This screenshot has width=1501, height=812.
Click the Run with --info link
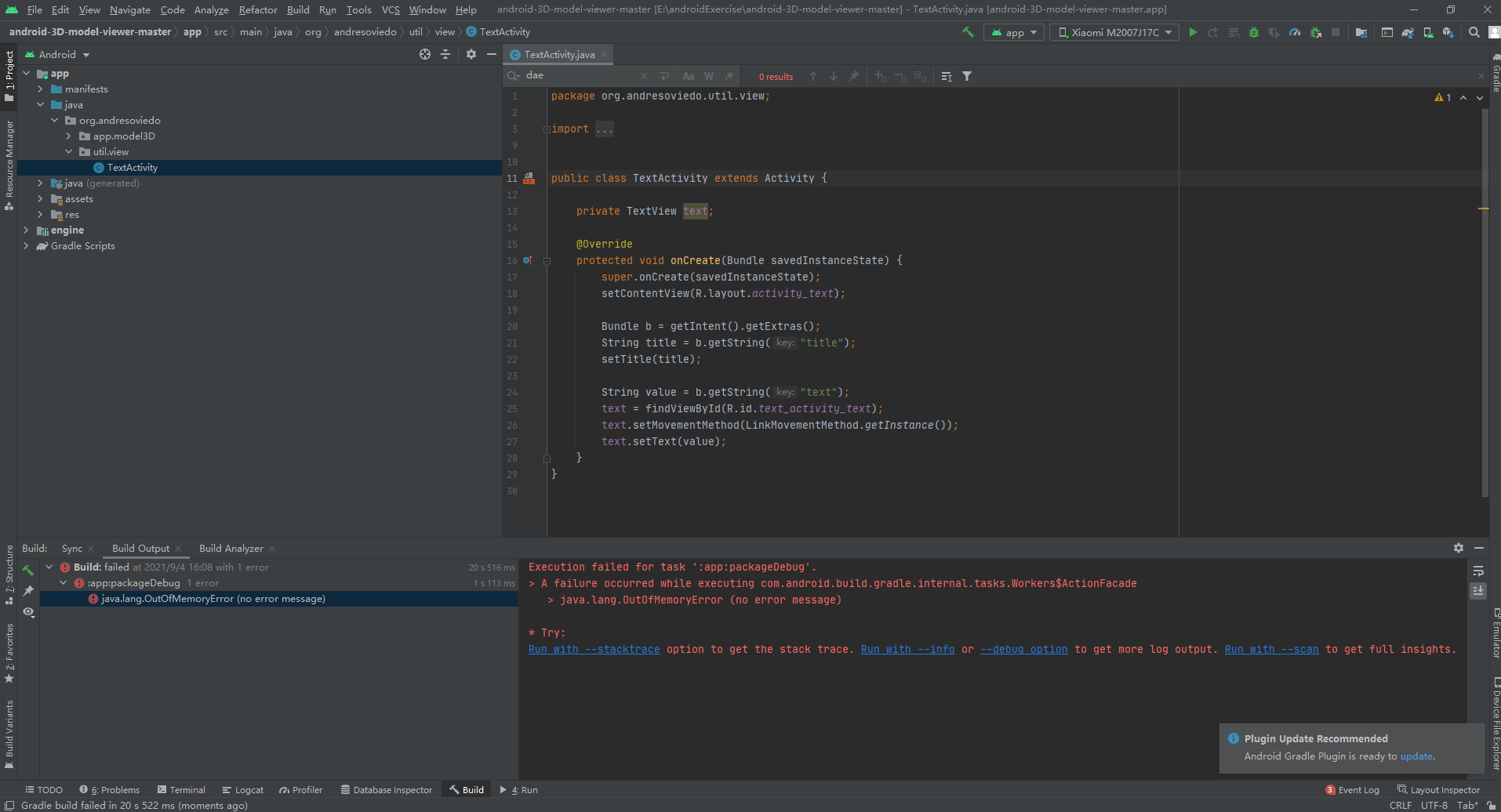coord(907,649)
